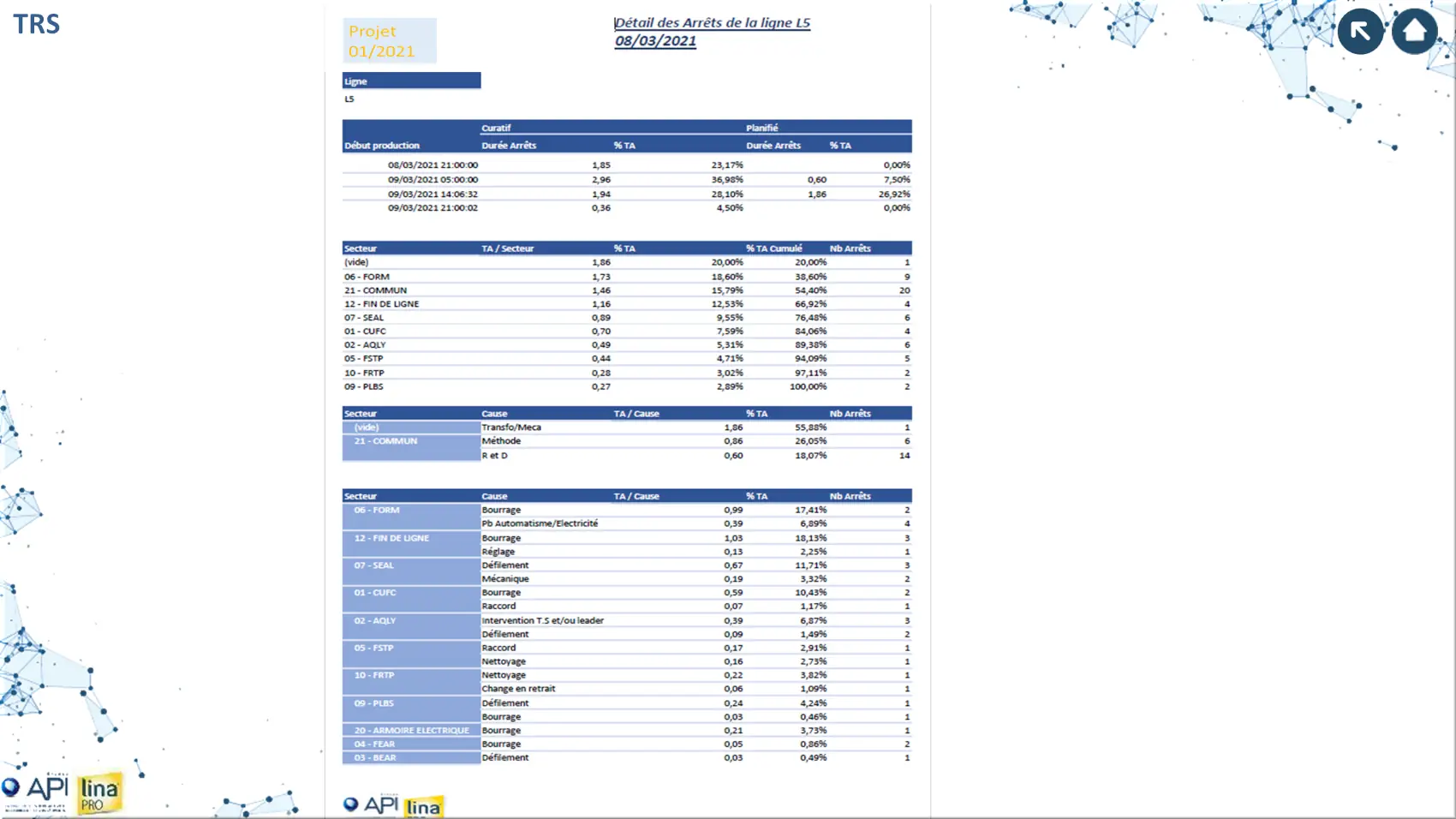Click the back arrow icon

click(x=1360, y=32)
